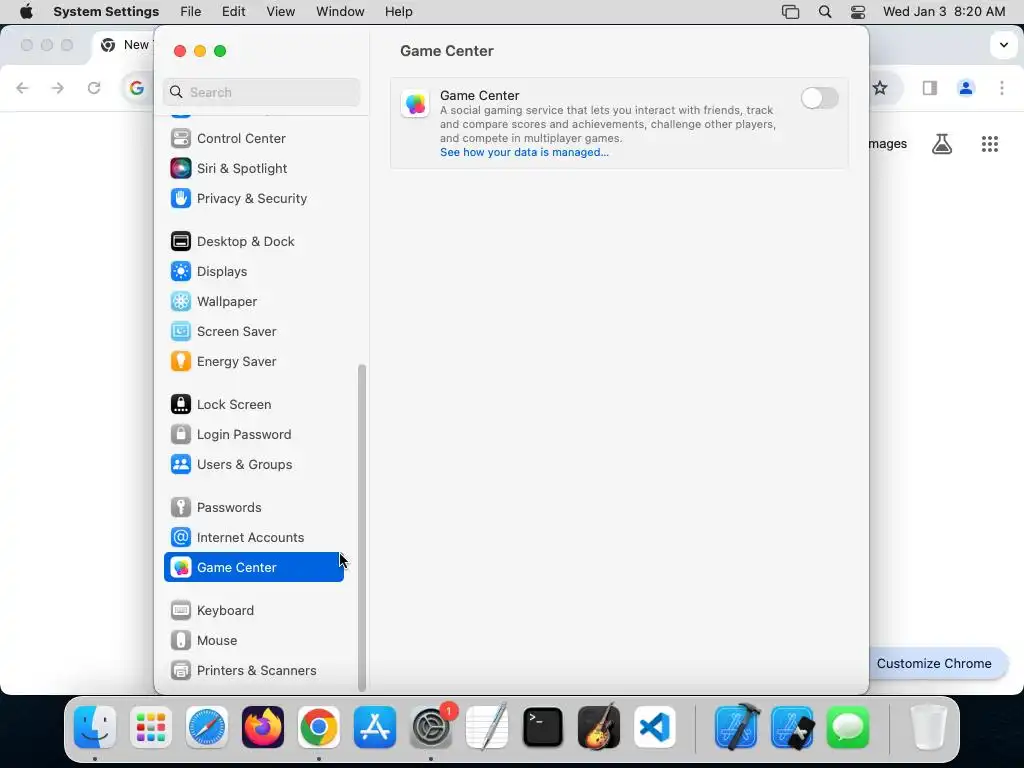Select Game Center sidebar item
Screen dimensions: 1024x768
(254, 568)
